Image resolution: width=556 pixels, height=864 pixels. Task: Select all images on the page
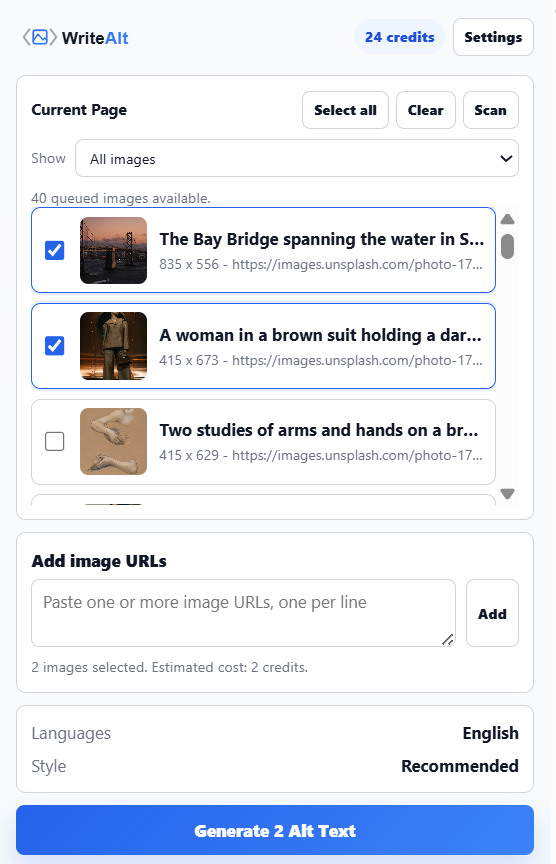tap(346, 110)
